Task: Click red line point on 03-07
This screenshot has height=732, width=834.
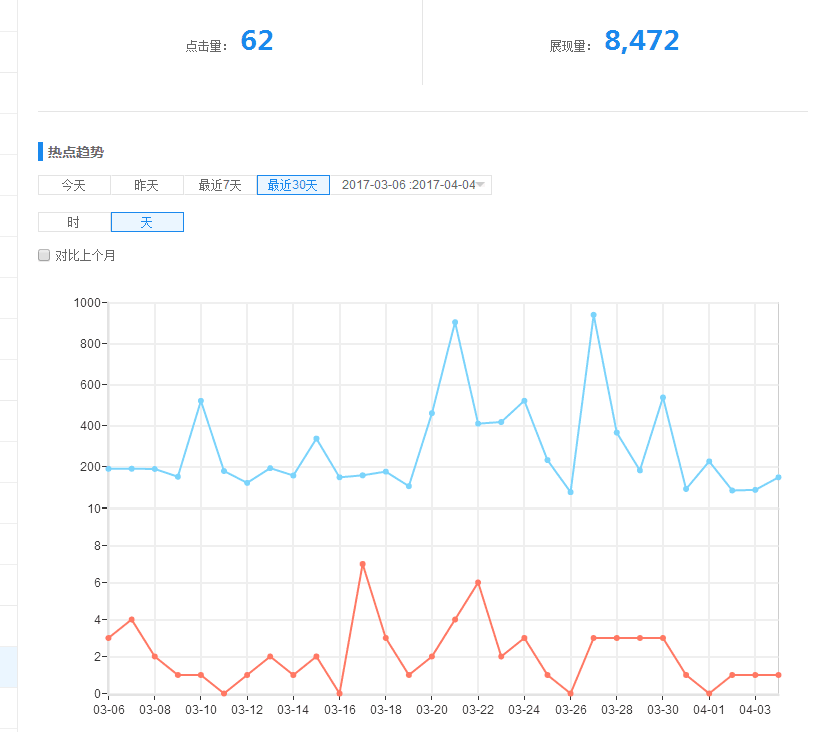Action: tap(131, 619)
